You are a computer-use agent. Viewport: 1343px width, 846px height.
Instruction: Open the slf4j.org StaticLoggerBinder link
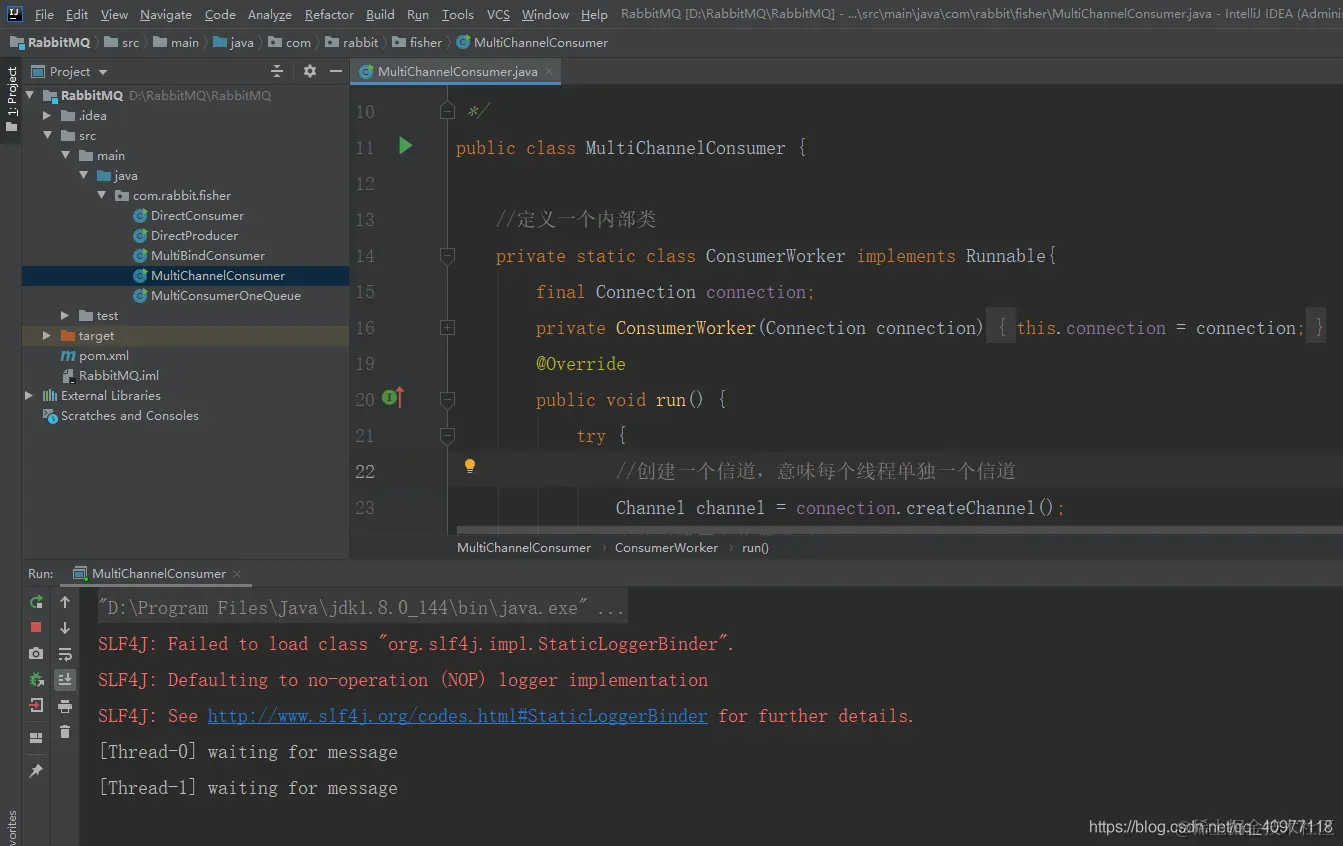pyautogui.click(x=457, y=716)
